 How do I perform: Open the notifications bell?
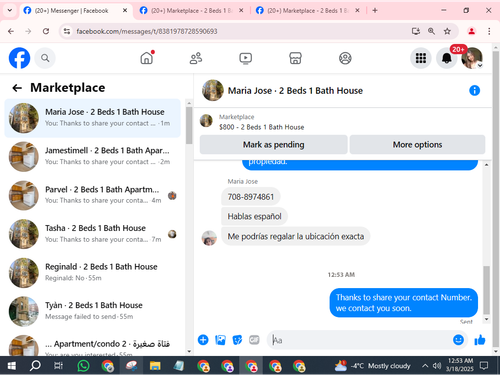tap(447, 58)
